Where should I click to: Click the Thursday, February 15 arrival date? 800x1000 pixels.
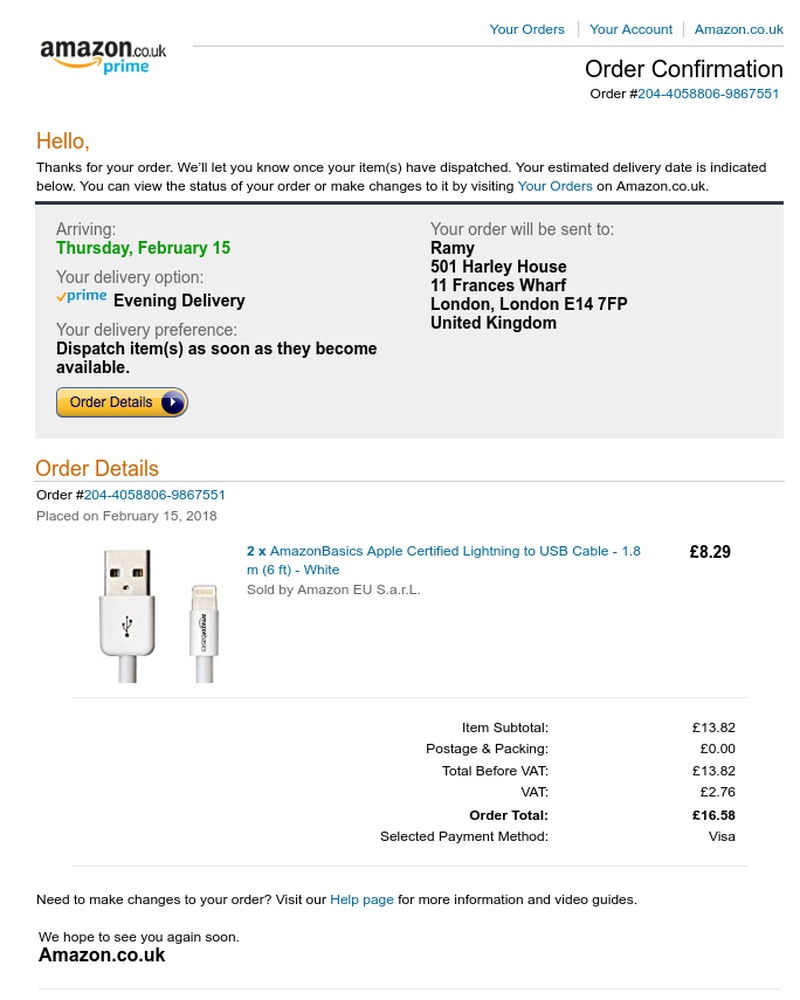pyautogui.click(x=143, y=247)
